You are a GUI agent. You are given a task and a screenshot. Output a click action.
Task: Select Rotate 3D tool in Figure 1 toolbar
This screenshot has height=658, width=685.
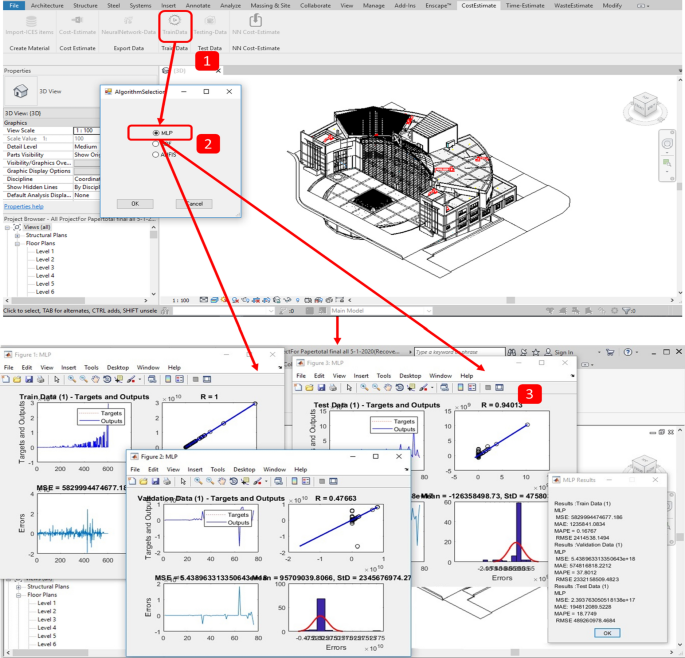107,379
